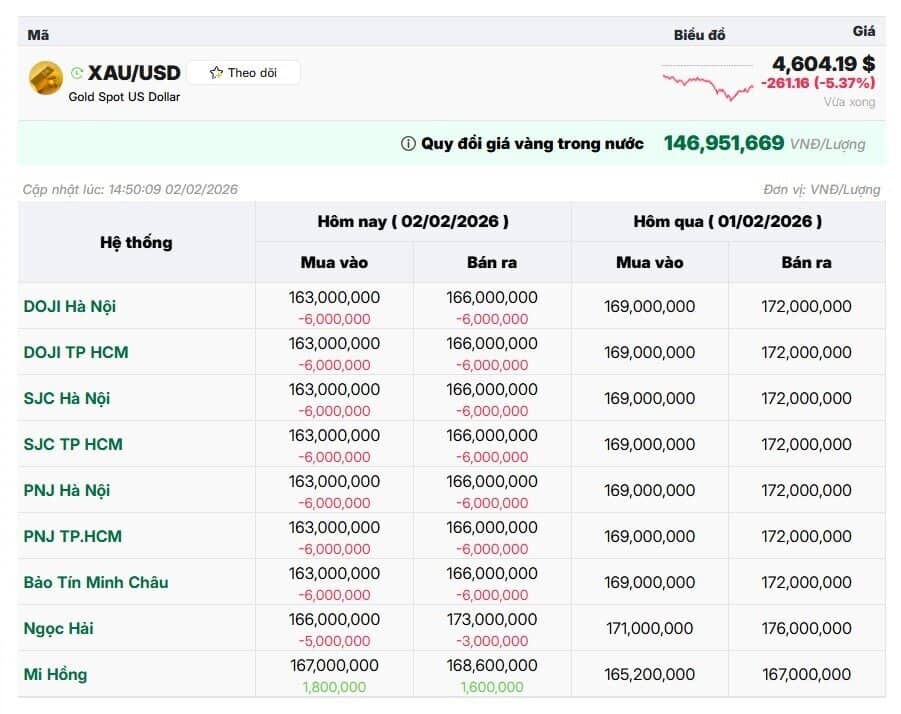
Task: Click the Biểu đồ column header
Action: (699, 35)
